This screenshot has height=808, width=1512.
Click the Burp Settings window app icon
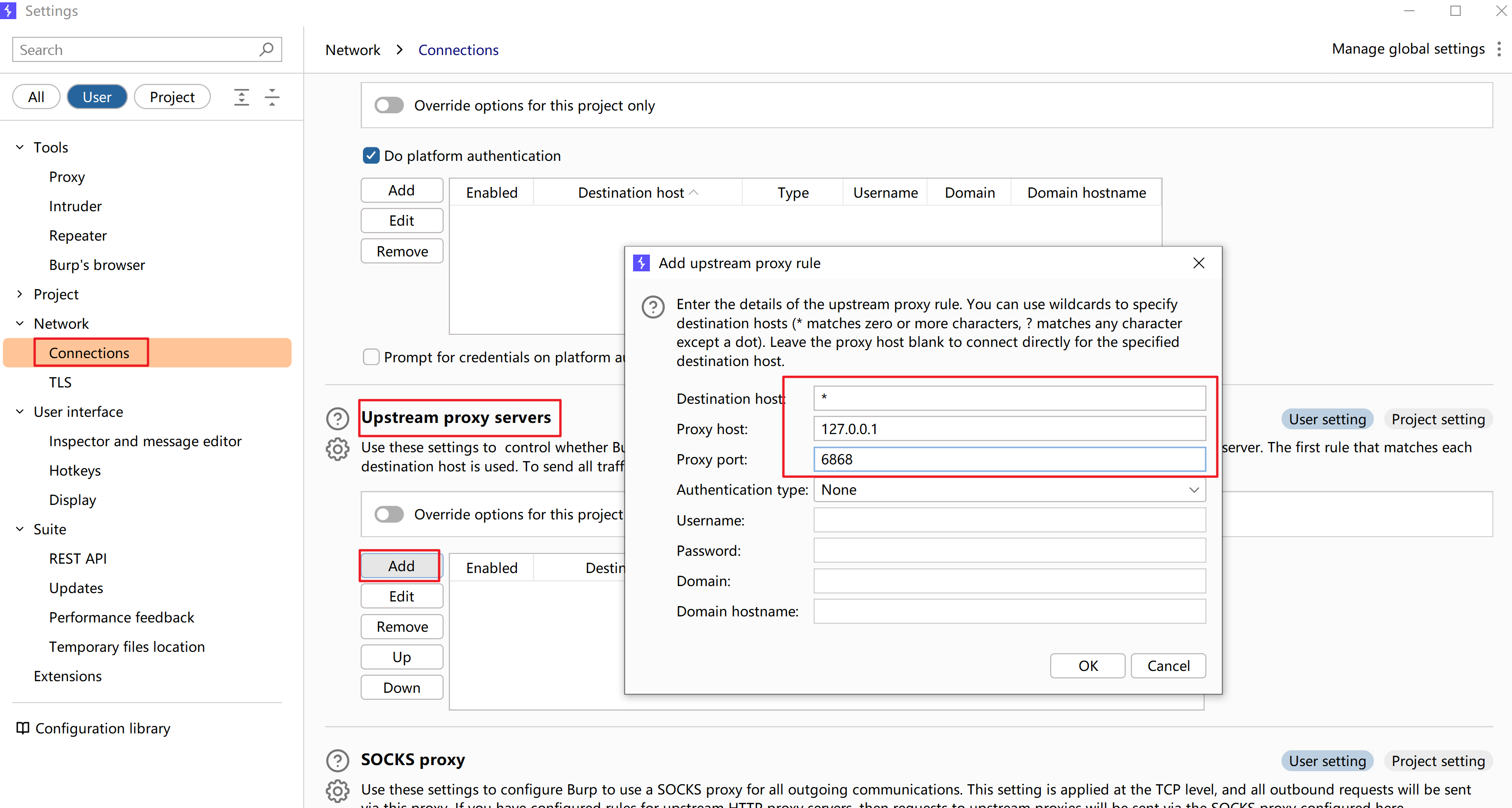coord(8,11)
